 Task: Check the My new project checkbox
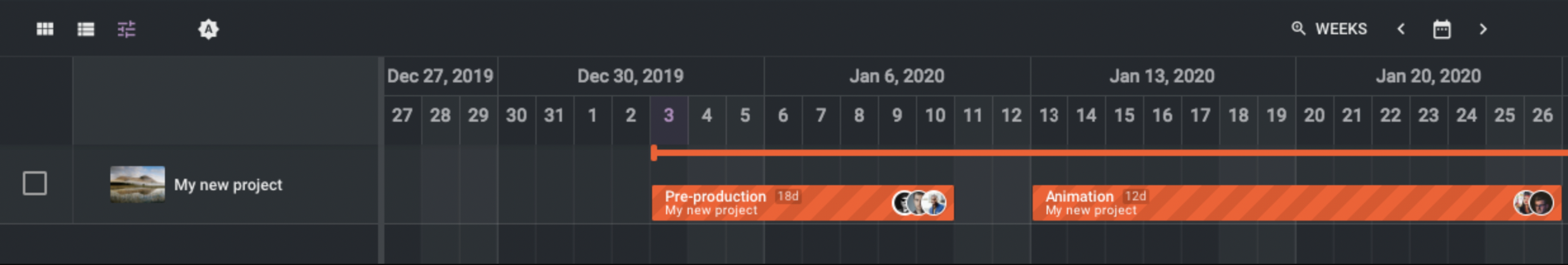point(35,183)
